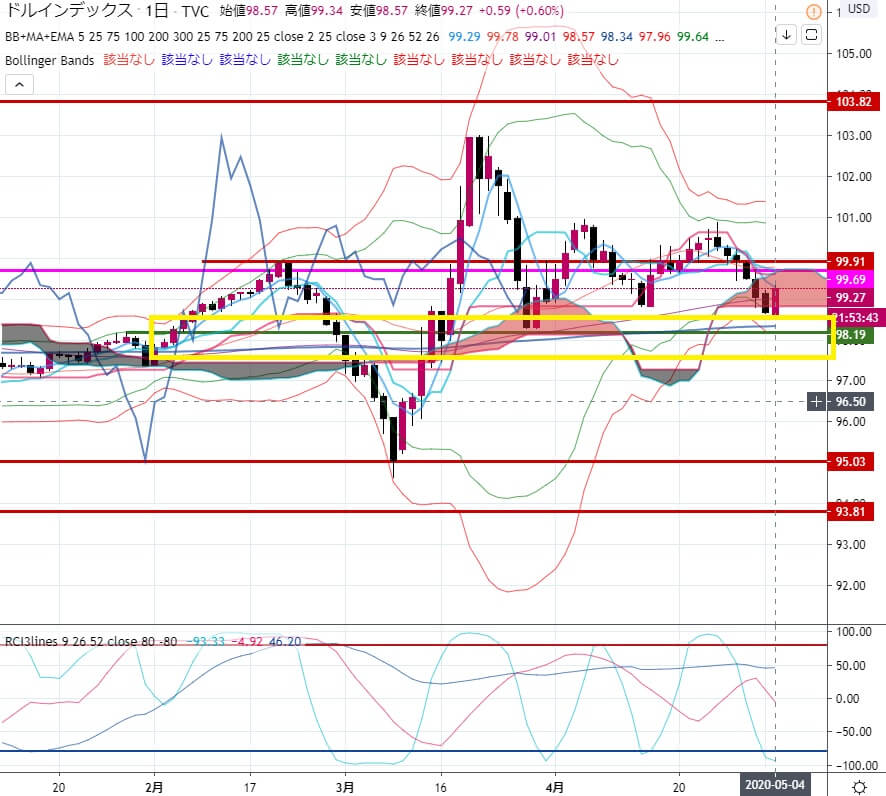Click the 99.91 red price label

850,261
